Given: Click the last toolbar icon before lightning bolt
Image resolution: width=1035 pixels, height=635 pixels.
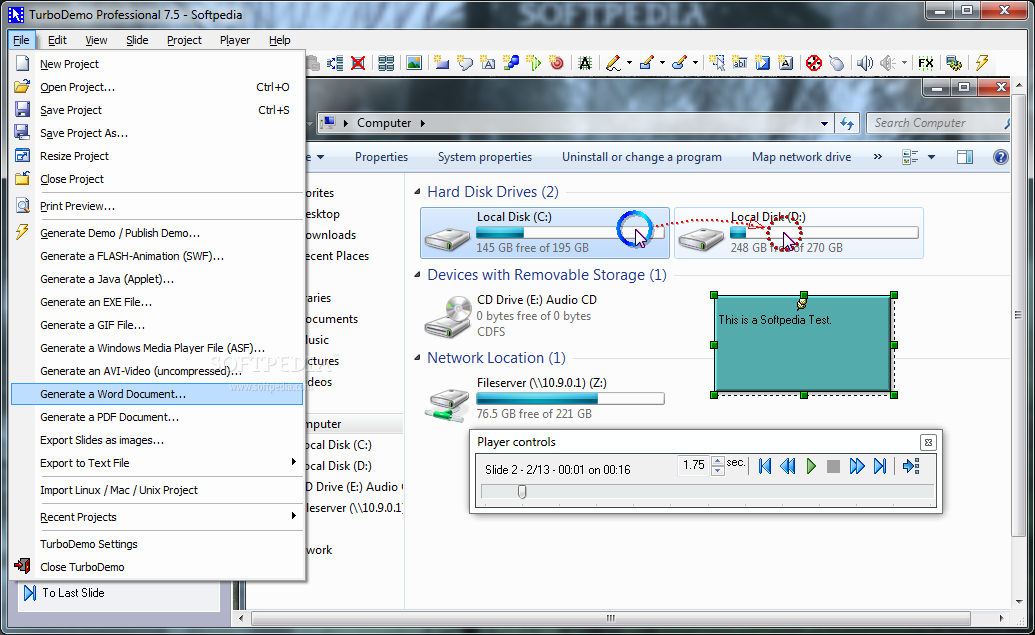Looking at the screenshot, I should 954,63.
